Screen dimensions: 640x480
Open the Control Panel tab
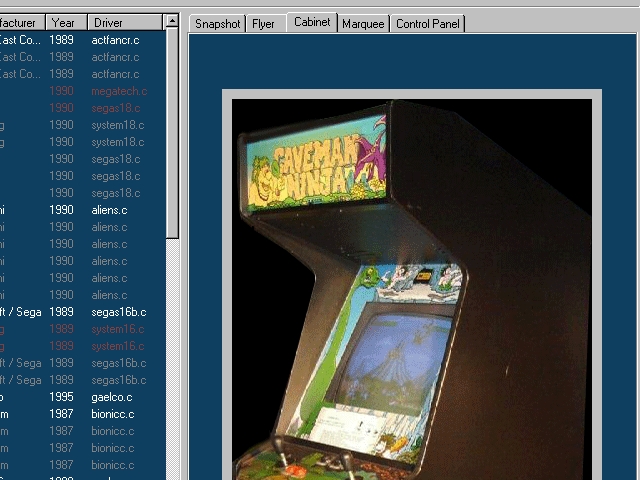coord(427,24)
